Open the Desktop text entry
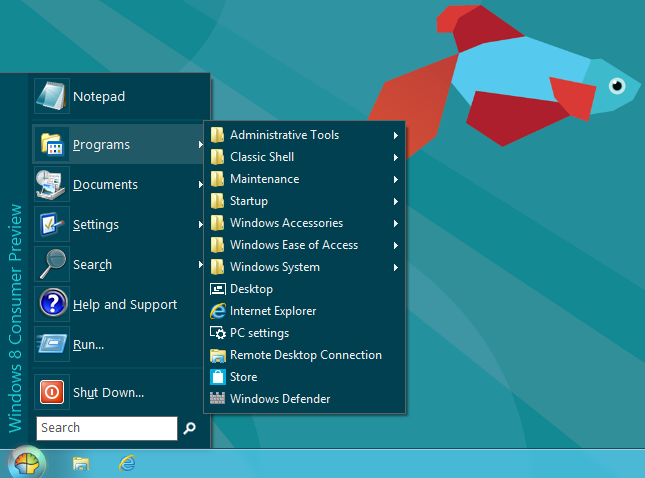This screenshot has height=478, width=645. pos(251,289)
